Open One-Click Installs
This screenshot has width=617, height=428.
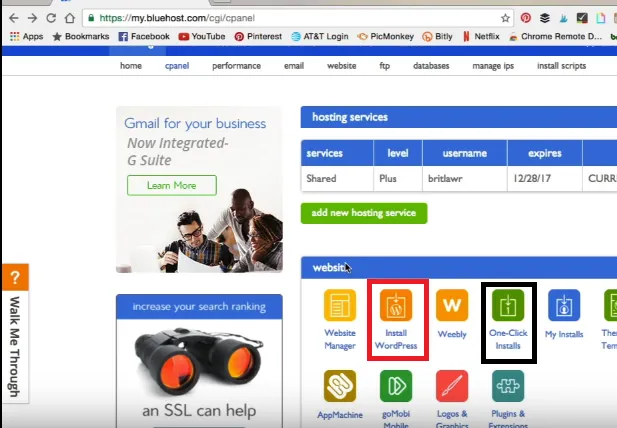(508, 305)
